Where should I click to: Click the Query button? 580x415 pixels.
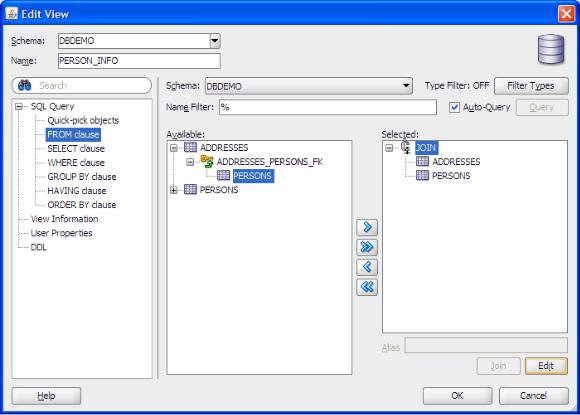click(x=542, y=107)
